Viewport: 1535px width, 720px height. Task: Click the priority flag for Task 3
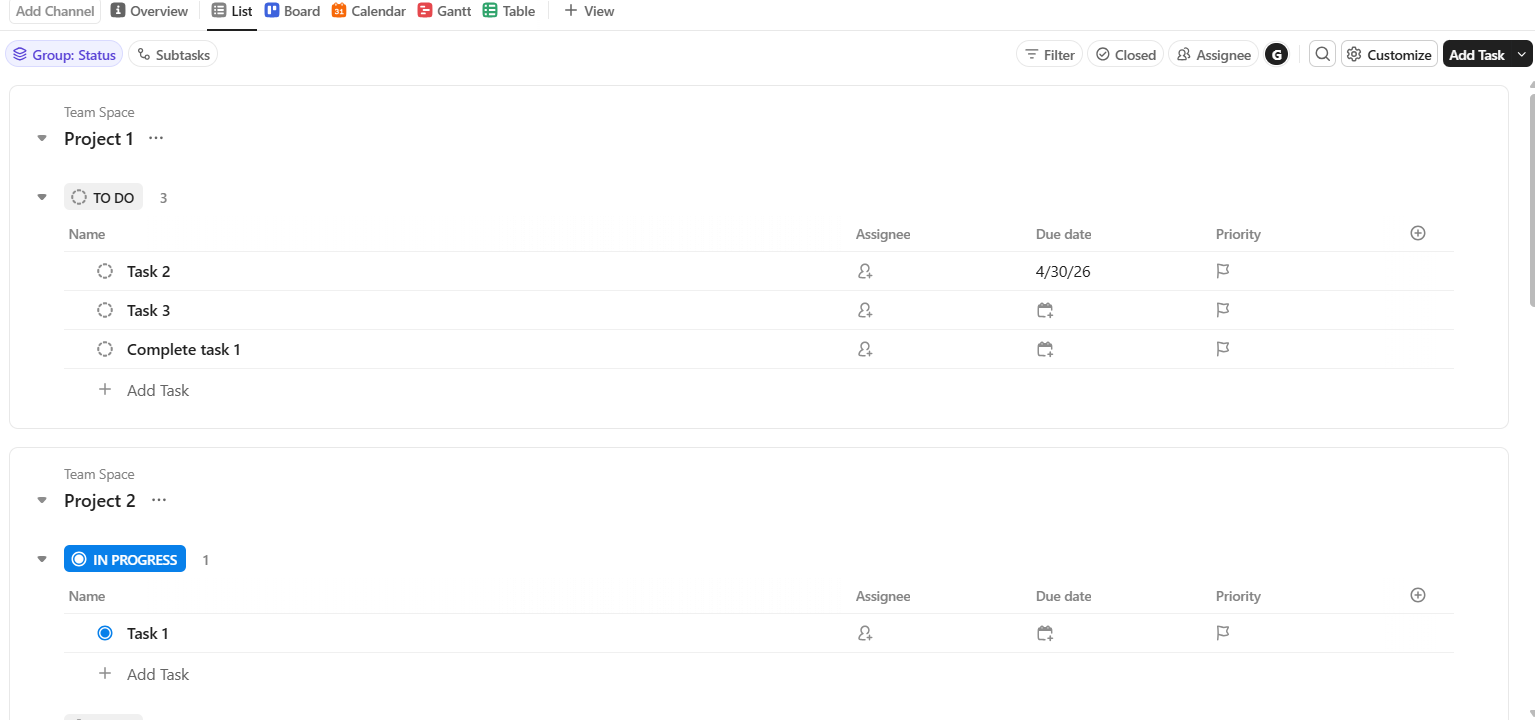(x=1222, y=310)
